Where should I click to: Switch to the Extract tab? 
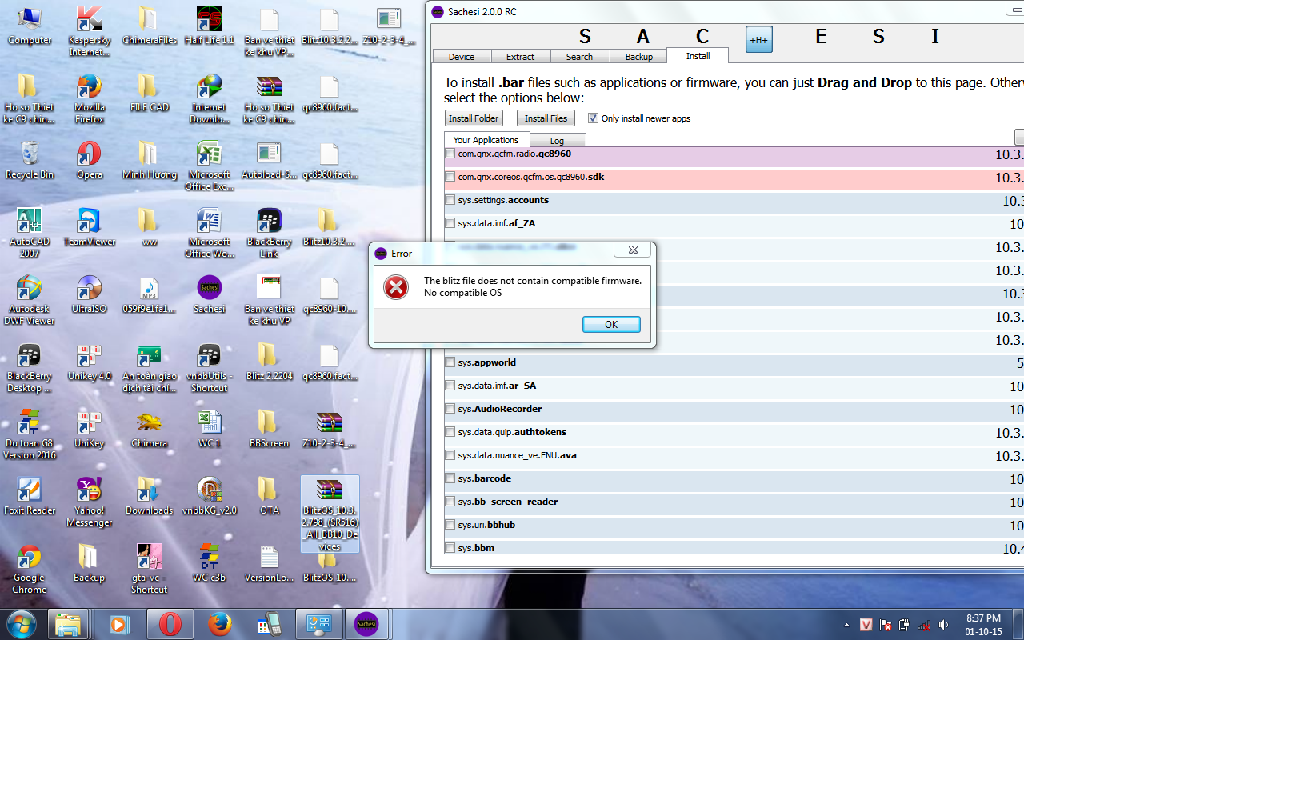[x=520, y=57]
